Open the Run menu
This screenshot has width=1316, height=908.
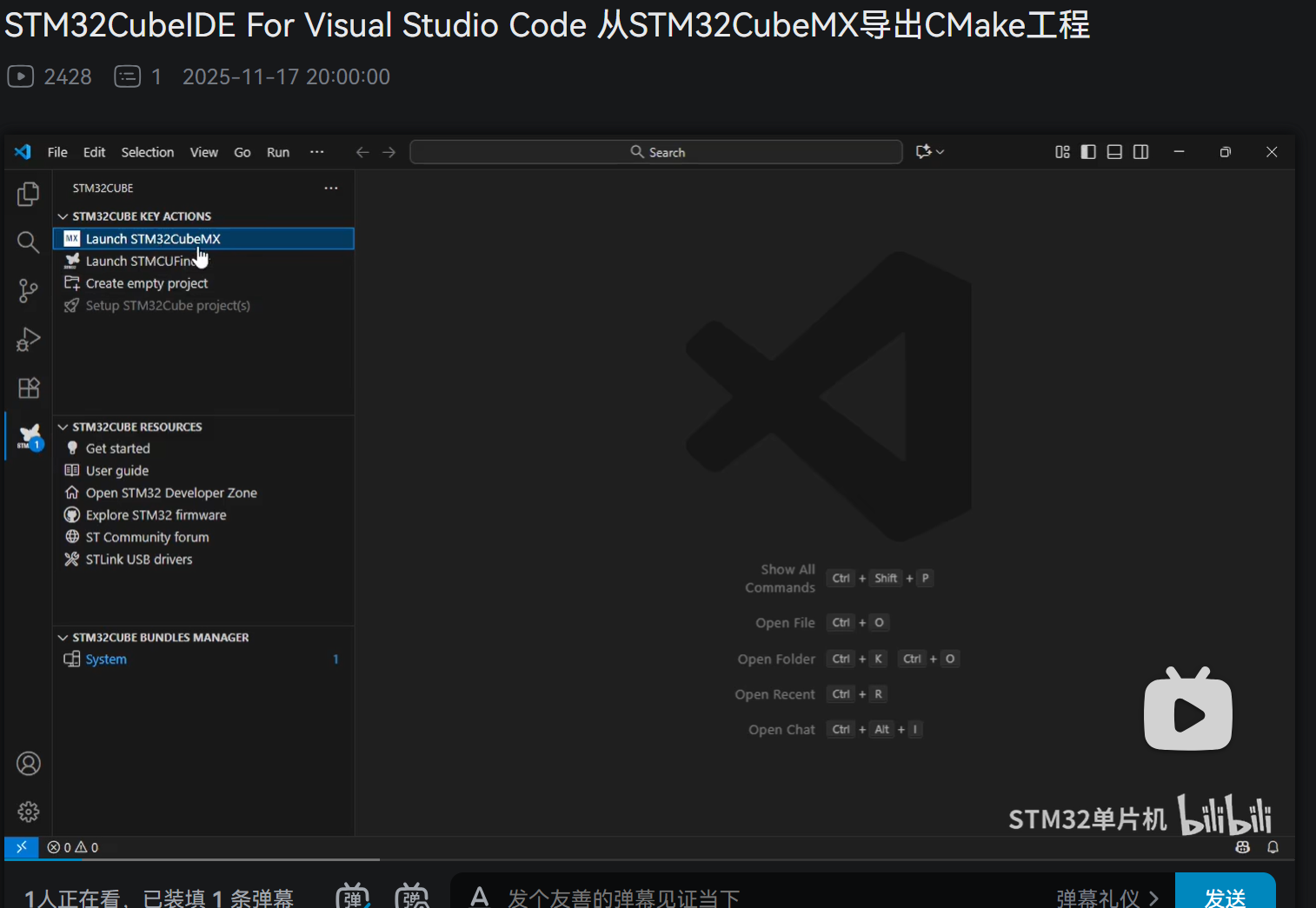point(278,152)
